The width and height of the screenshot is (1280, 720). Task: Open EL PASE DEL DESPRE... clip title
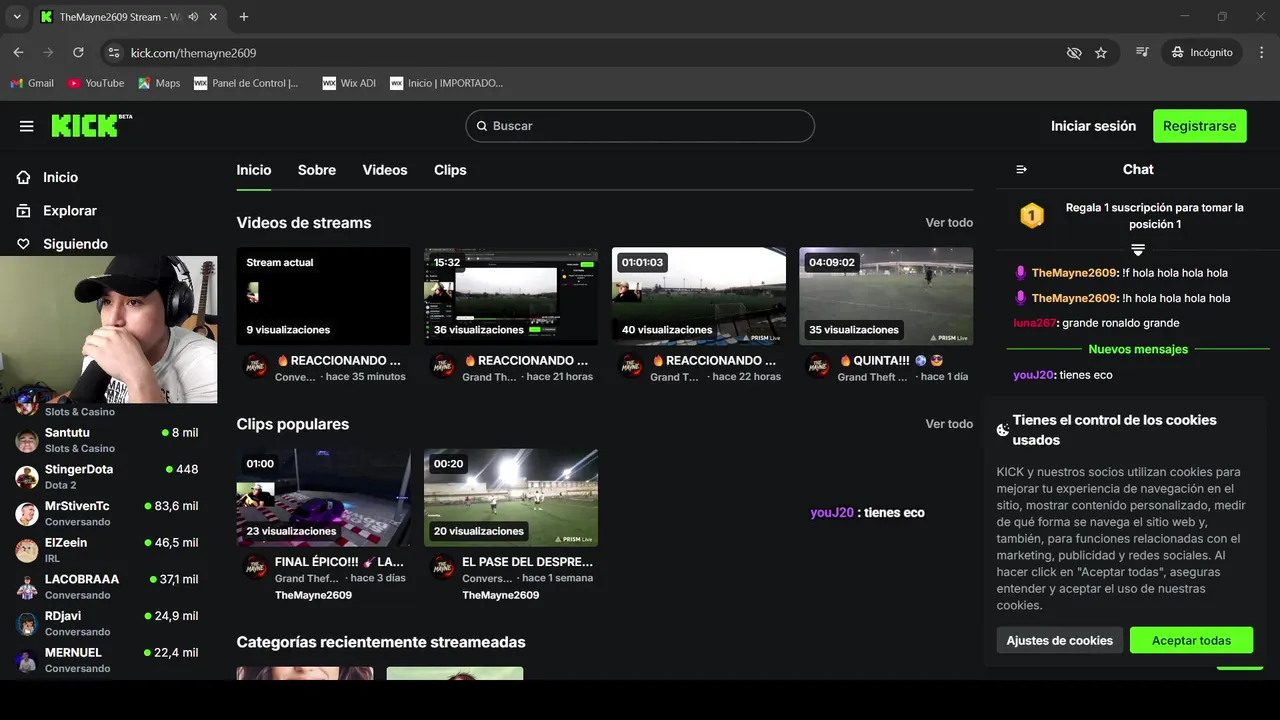click(527, 562)
